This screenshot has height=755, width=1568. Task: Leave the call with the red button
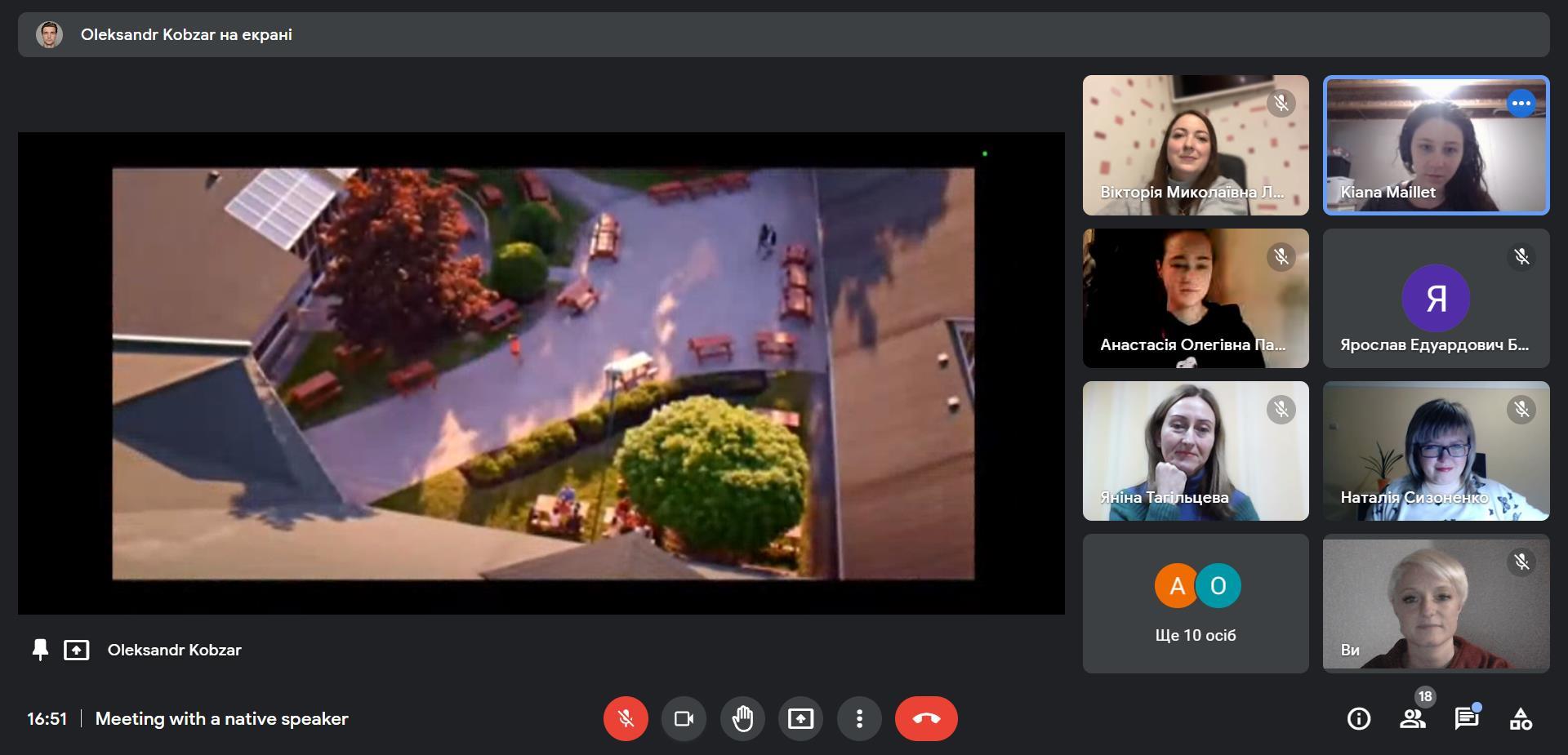(926, 718)
